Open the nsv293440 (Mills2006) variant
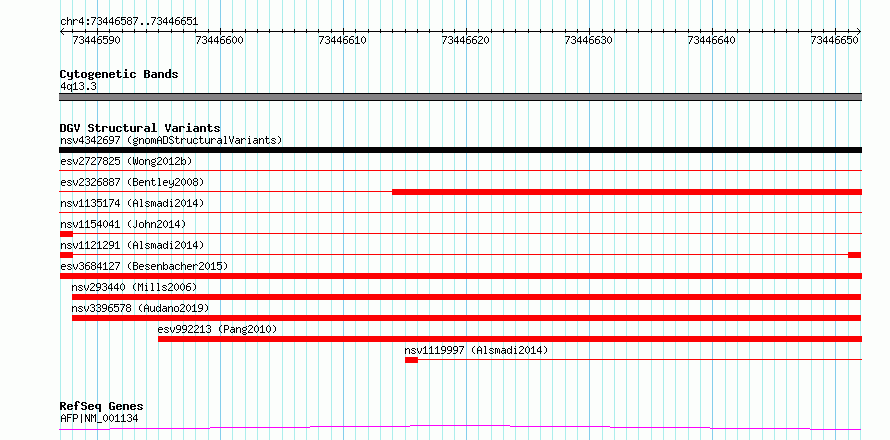 pyautogui.click(x=135, y=287)
